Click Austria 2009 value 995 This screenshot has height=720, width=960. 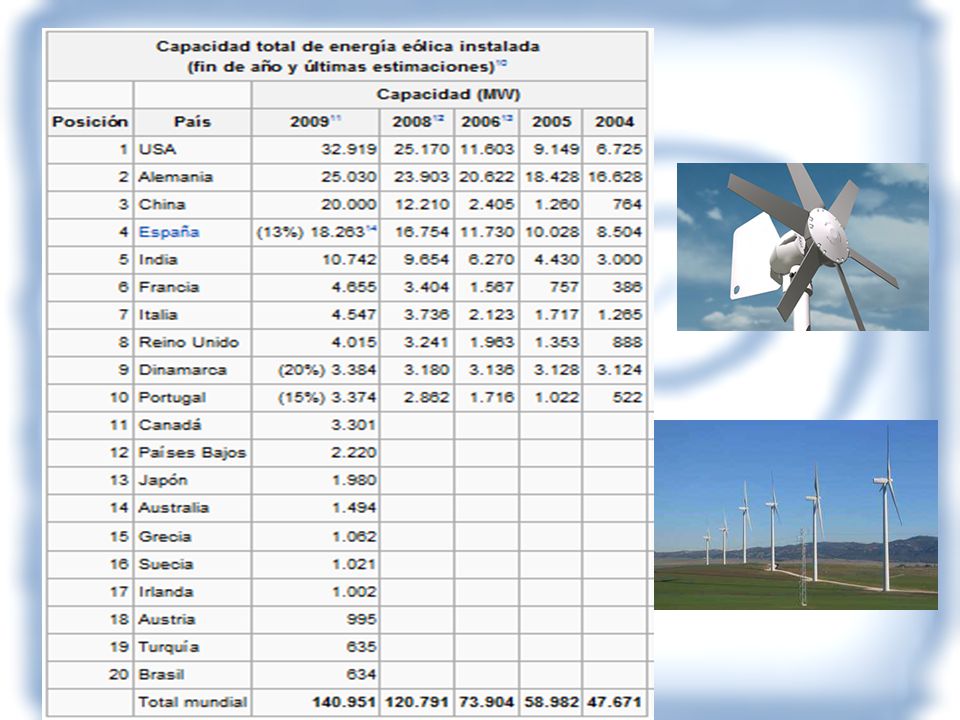click(361, 619)
